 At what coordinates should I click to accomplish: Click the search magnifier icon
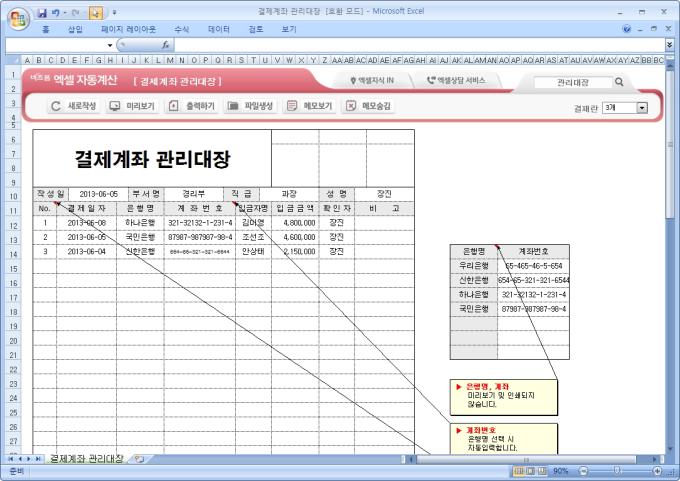coord(619,82)
